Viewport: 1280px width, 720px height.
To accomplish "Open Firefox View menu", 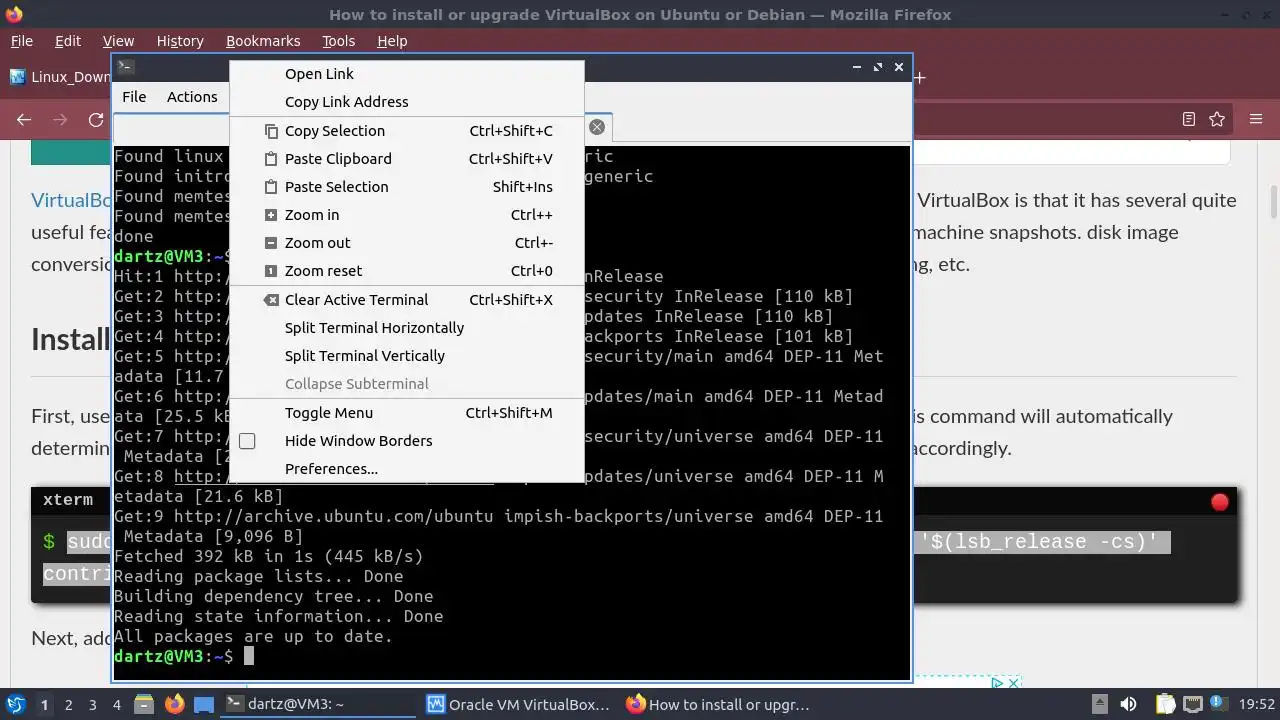I will tap(118, 41).
